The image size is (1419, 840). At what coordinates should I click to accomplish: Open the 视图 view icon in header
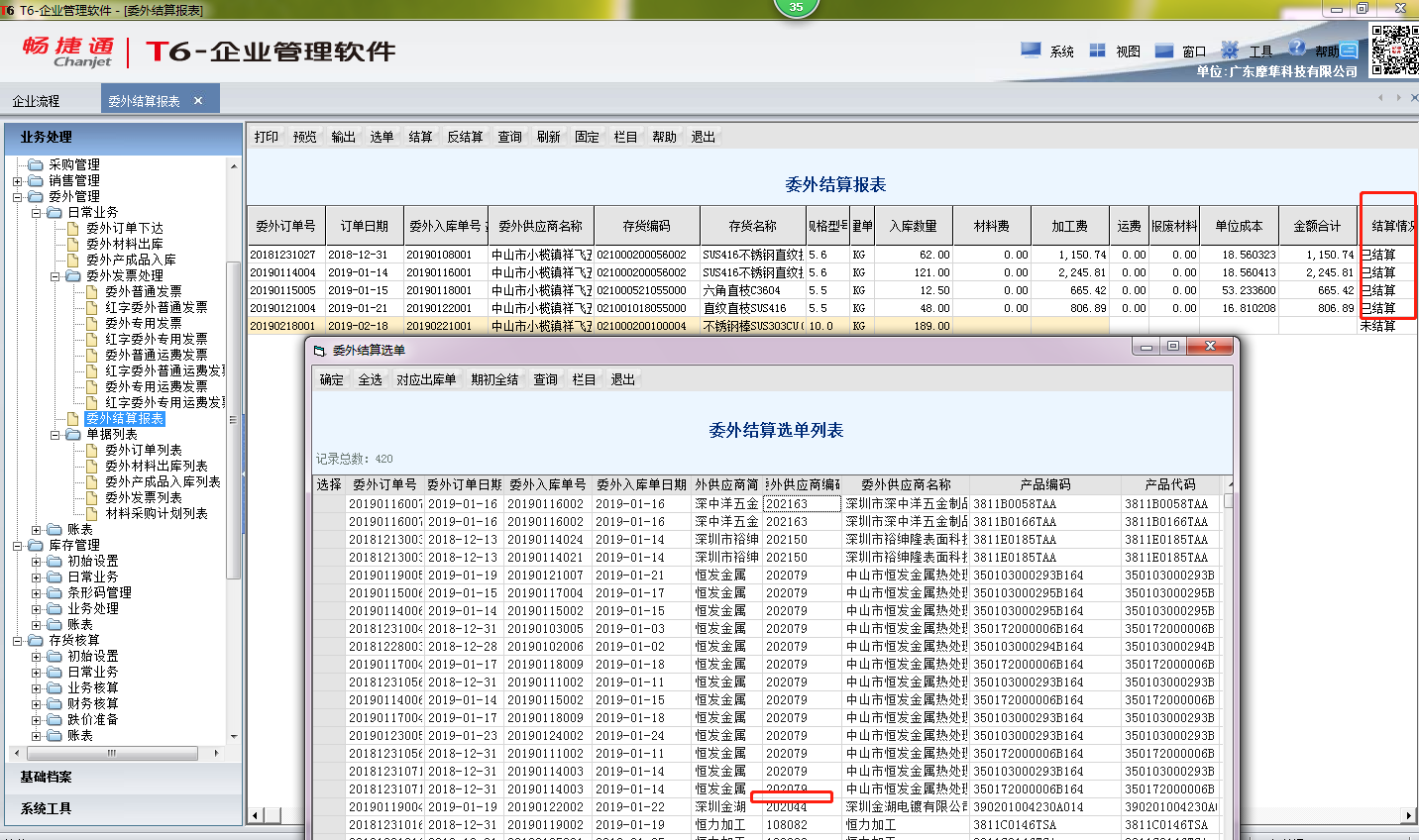(1098, 50)
